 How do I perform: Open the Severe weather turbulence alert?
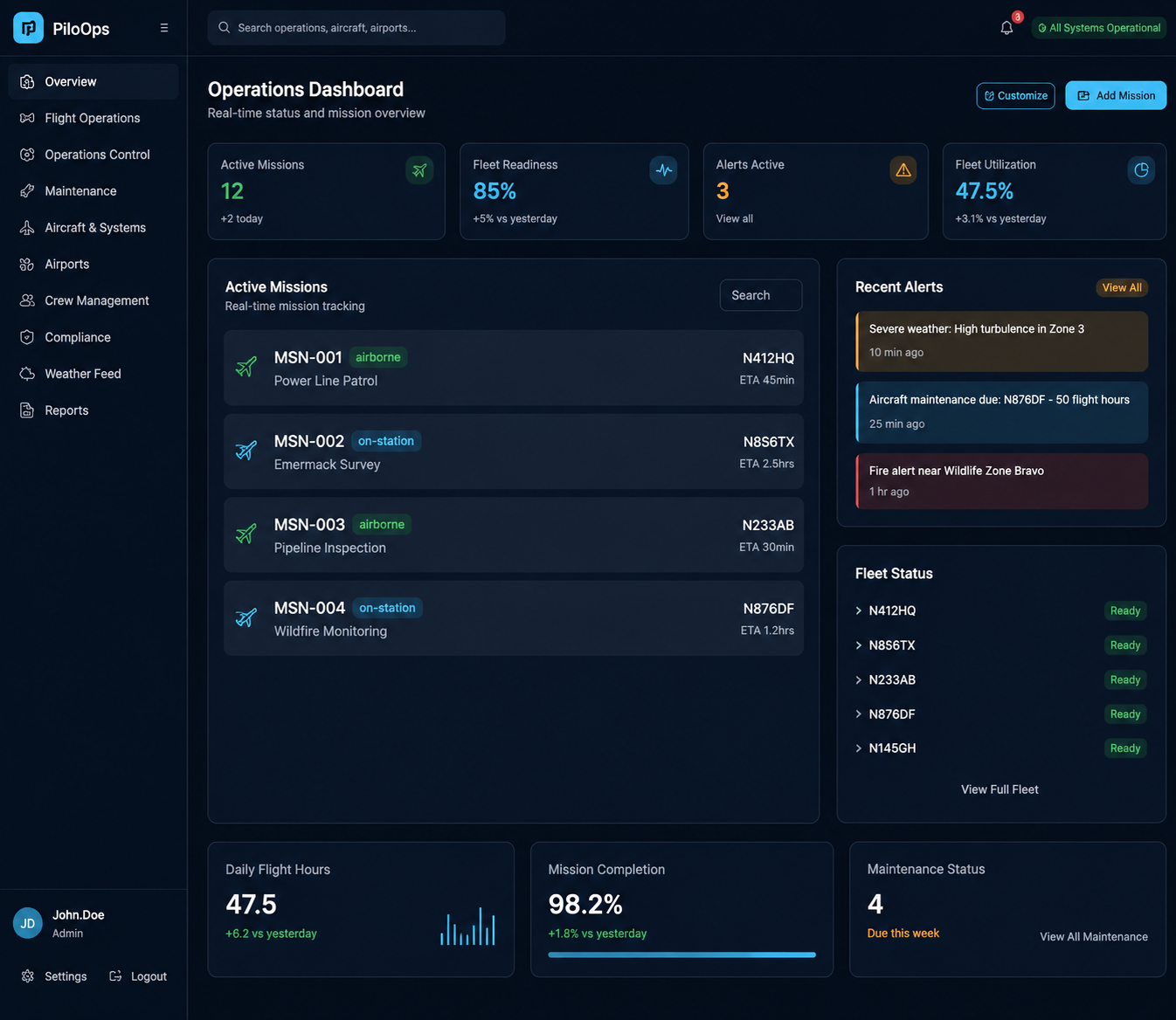[x=1001, y=341]
